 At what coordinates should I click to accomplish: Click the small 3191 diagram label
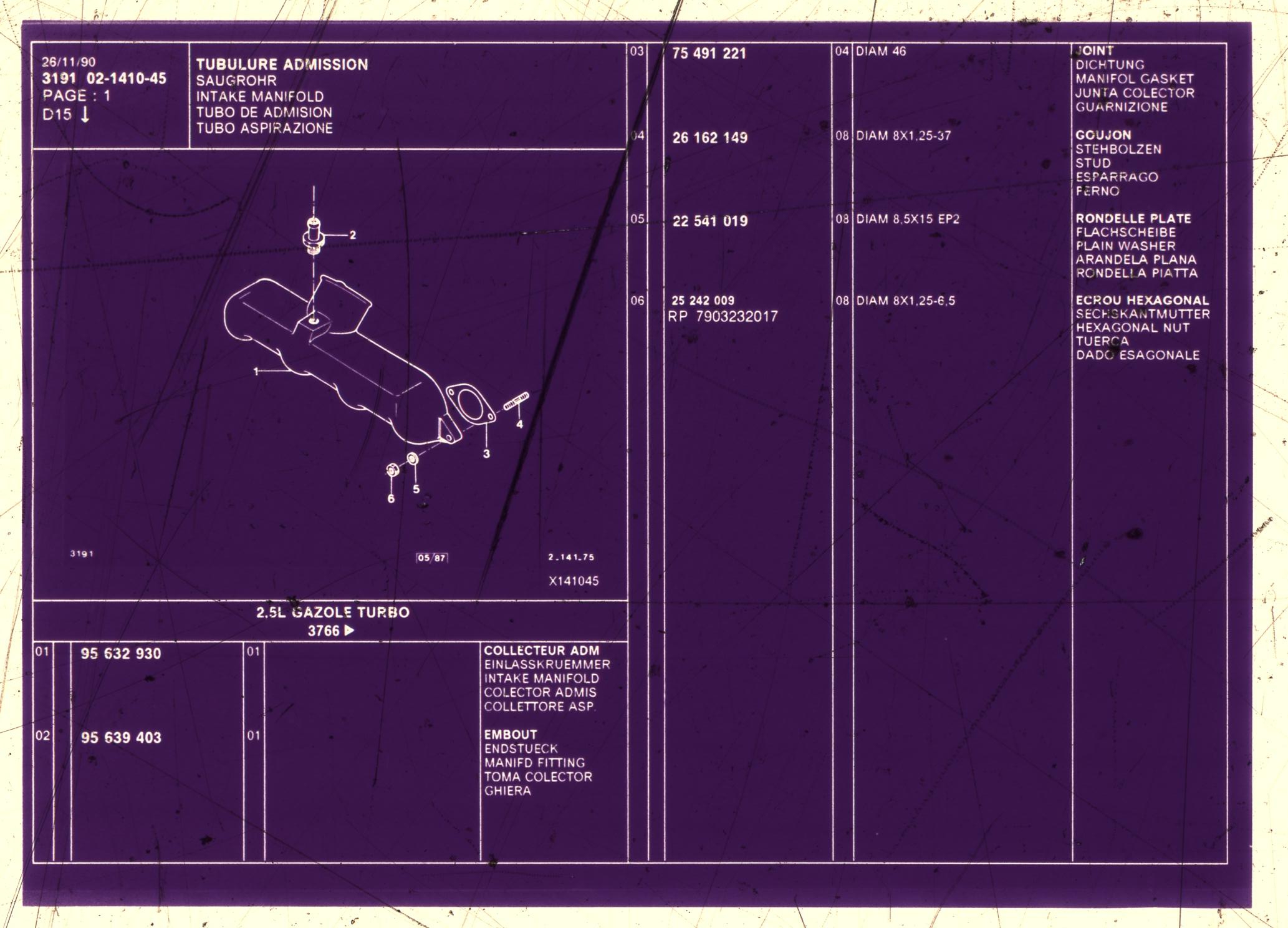tap(82, 554)
